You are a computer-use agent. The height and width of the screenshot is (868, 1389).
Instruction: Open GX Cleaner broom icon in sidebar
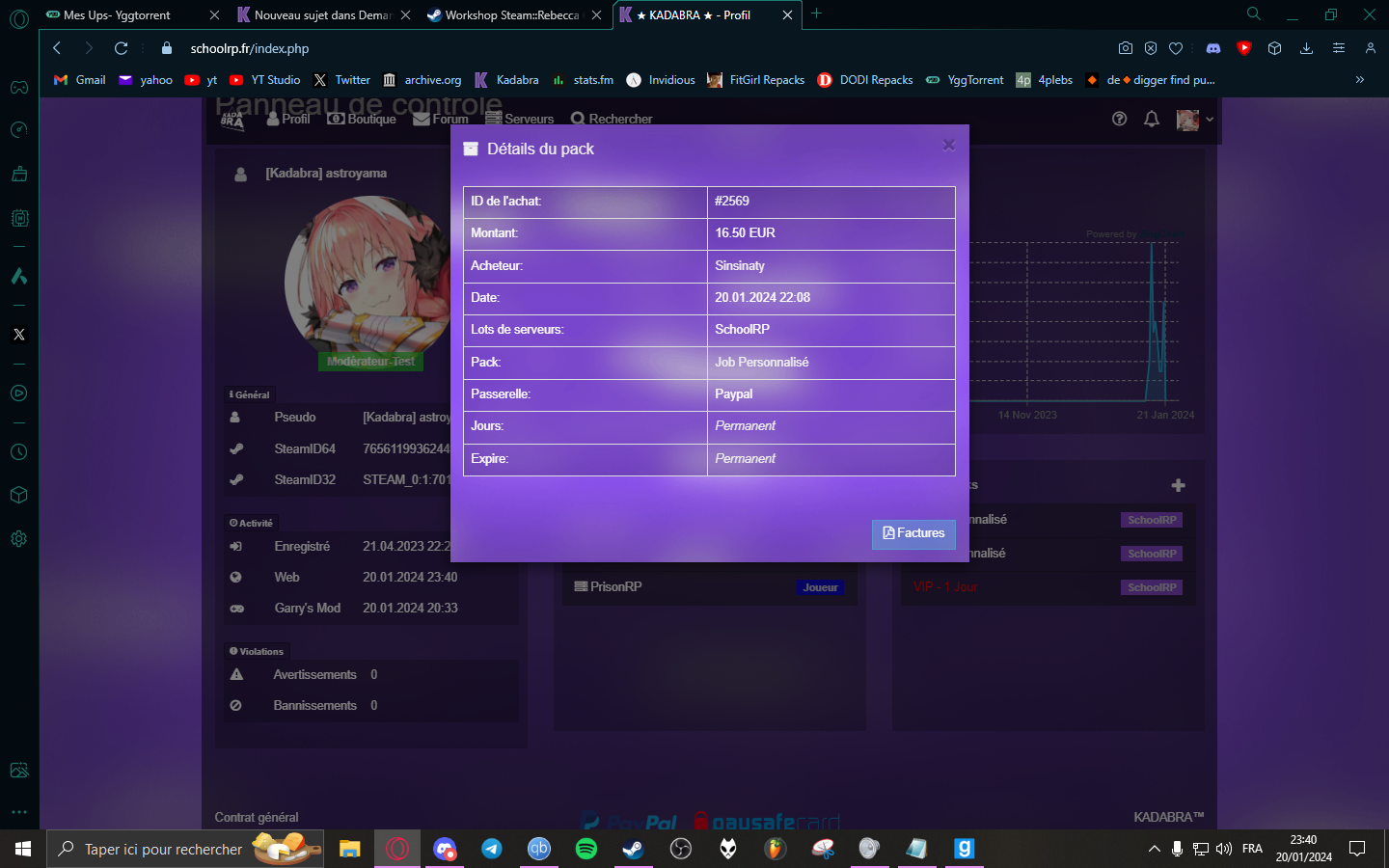pyautogui.click(x=19, y=175)
